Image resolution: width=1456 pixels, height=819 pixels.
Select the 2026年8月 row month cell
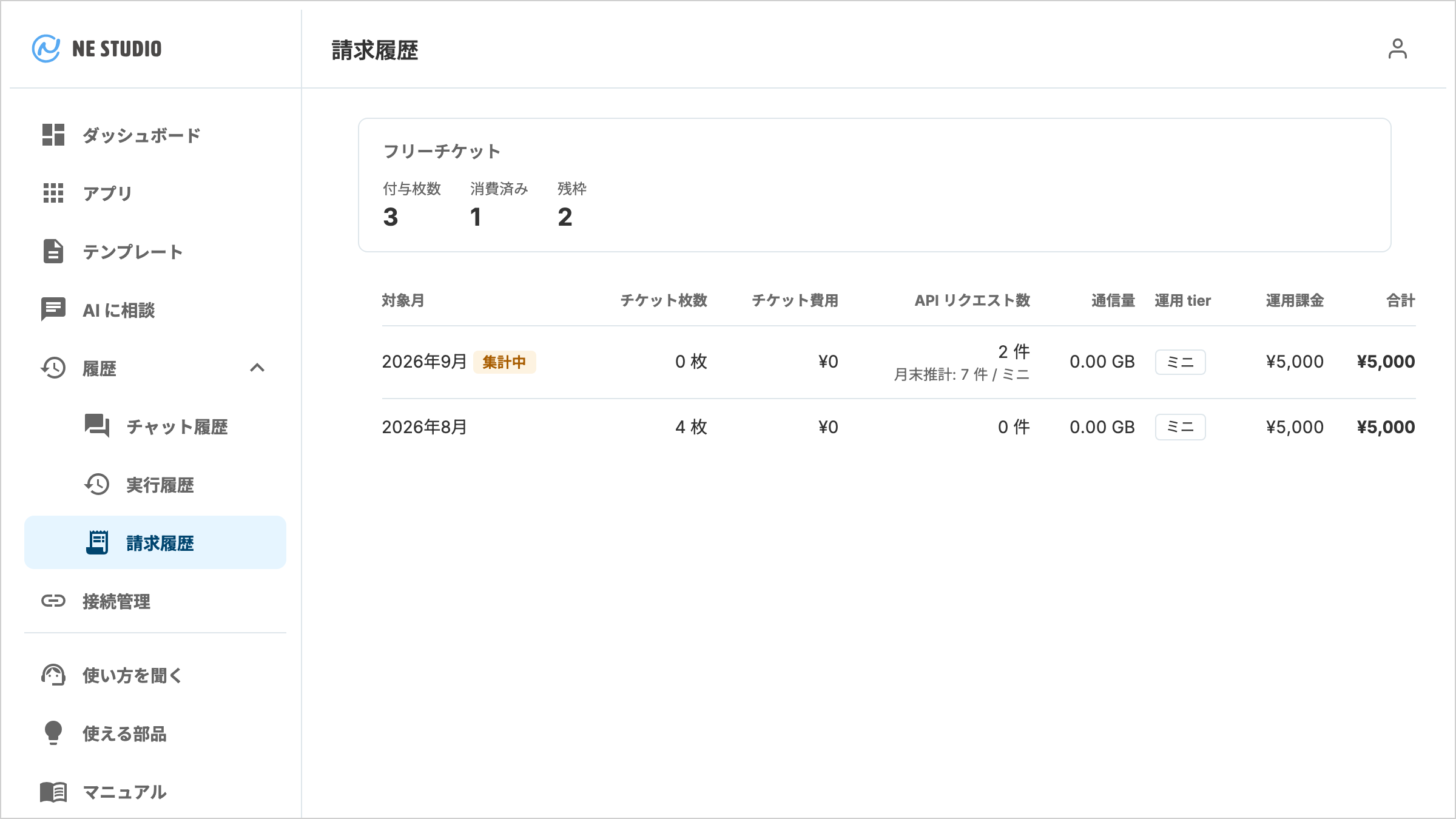pyautogui.click(x=424, y=427)
